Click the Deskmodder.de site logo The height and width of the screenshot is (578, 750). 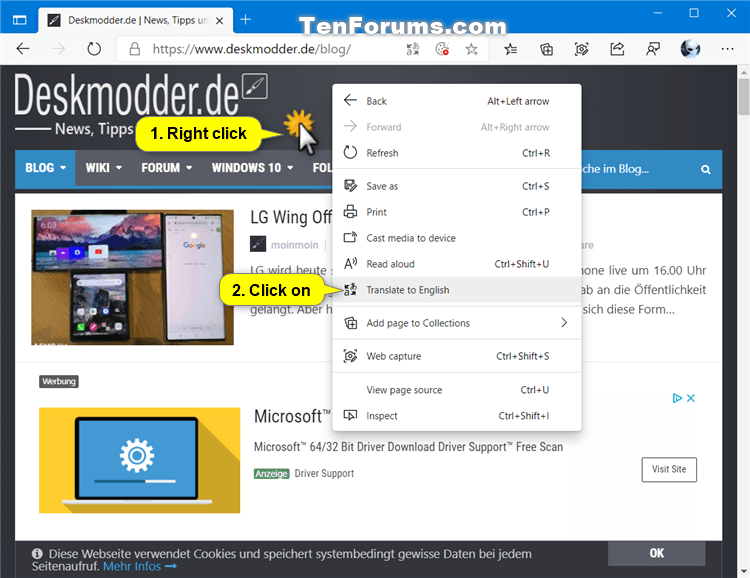pos(141,95)
